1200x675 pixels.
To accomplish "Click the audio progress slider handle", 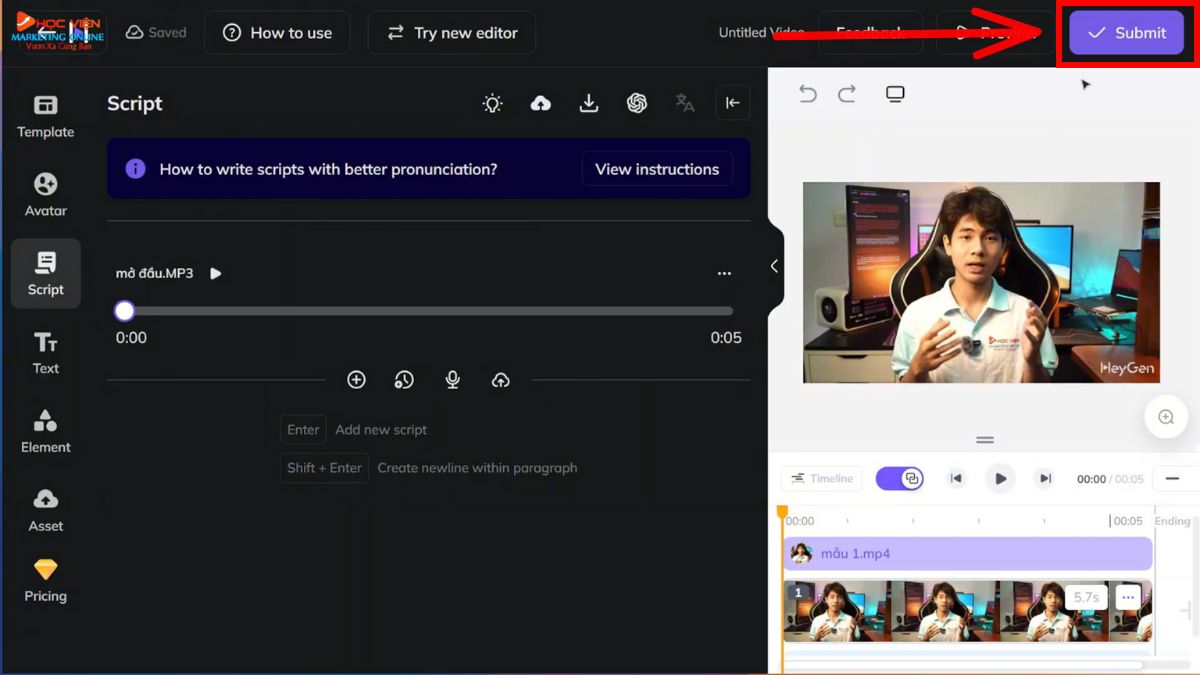I will [124, 311].
